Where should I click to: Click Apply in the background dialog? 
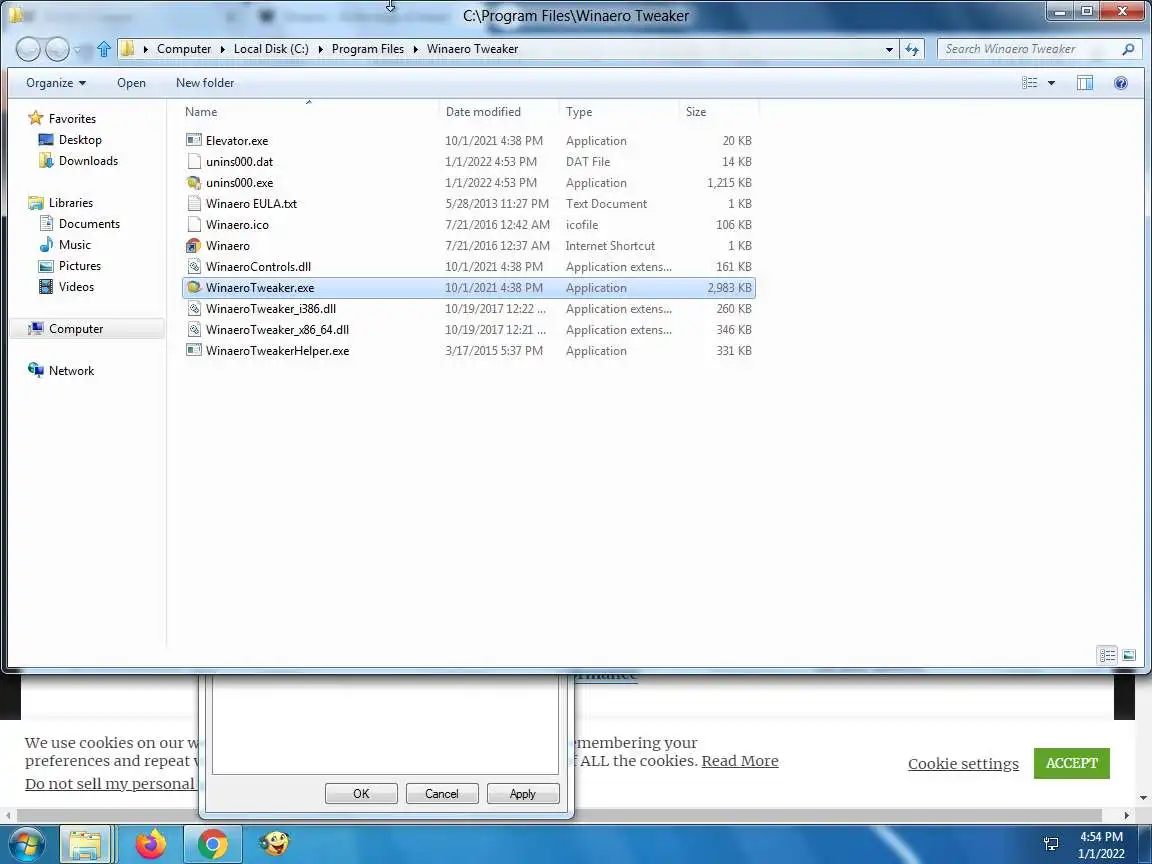pos(523,794)
